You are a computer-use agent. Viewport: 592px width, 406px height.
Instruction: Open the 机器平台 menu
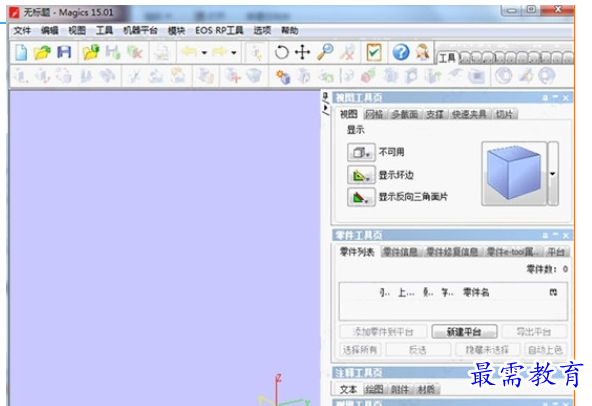(x=140, y=30)
